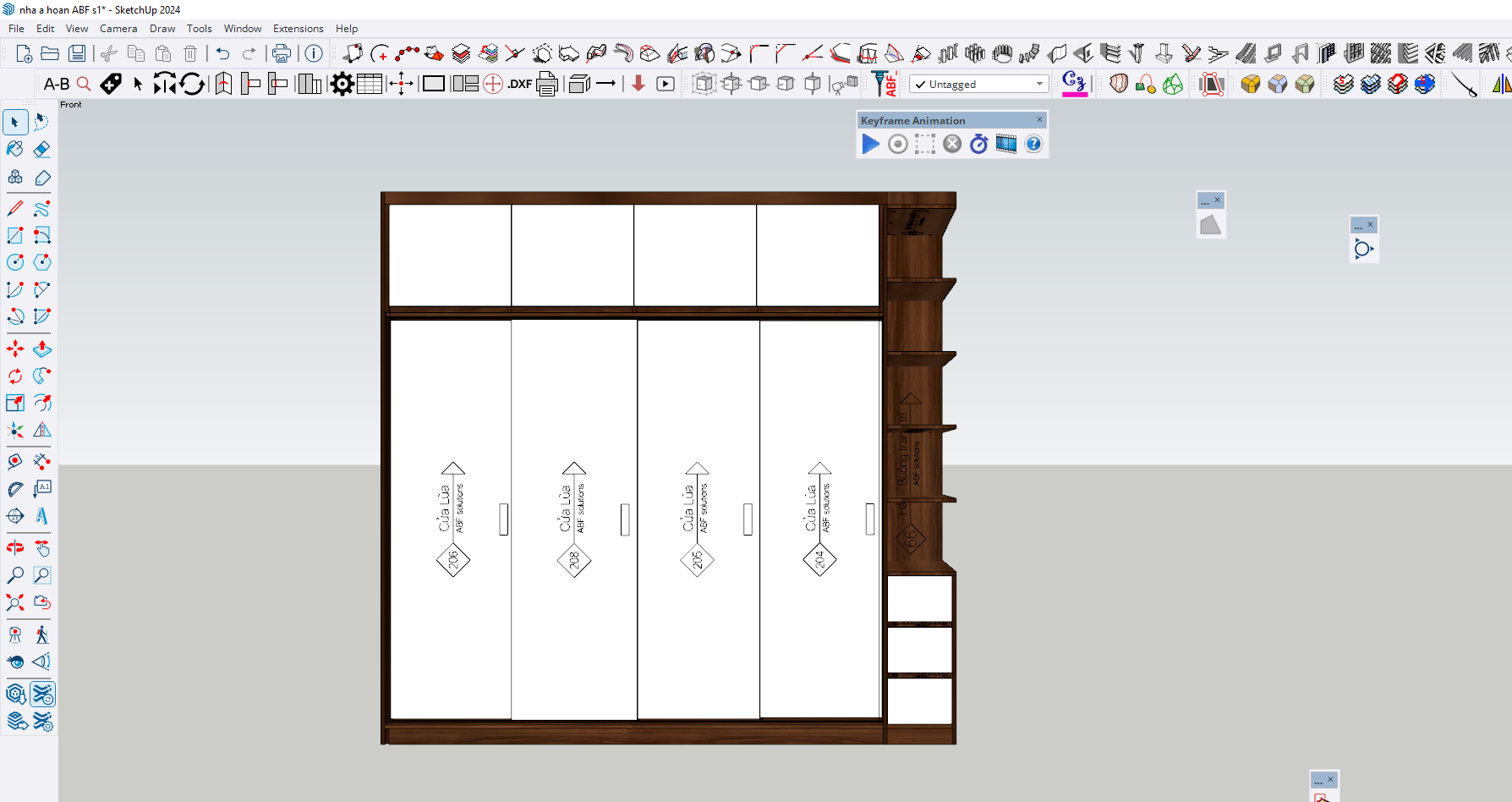
Task: Click the Model Info icon
Action: tap(314, 54)
